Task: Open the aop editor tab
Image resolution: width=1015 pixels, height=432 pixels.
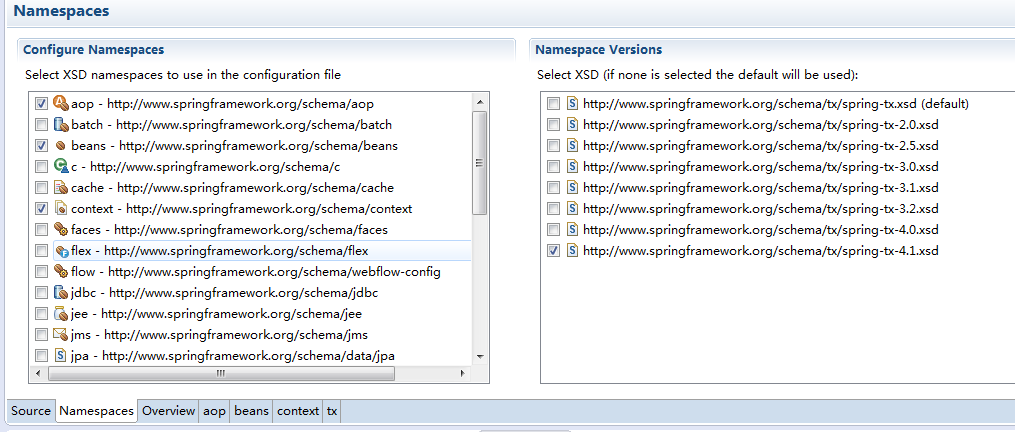Action: pyautogui.click(x=214, y=411)
